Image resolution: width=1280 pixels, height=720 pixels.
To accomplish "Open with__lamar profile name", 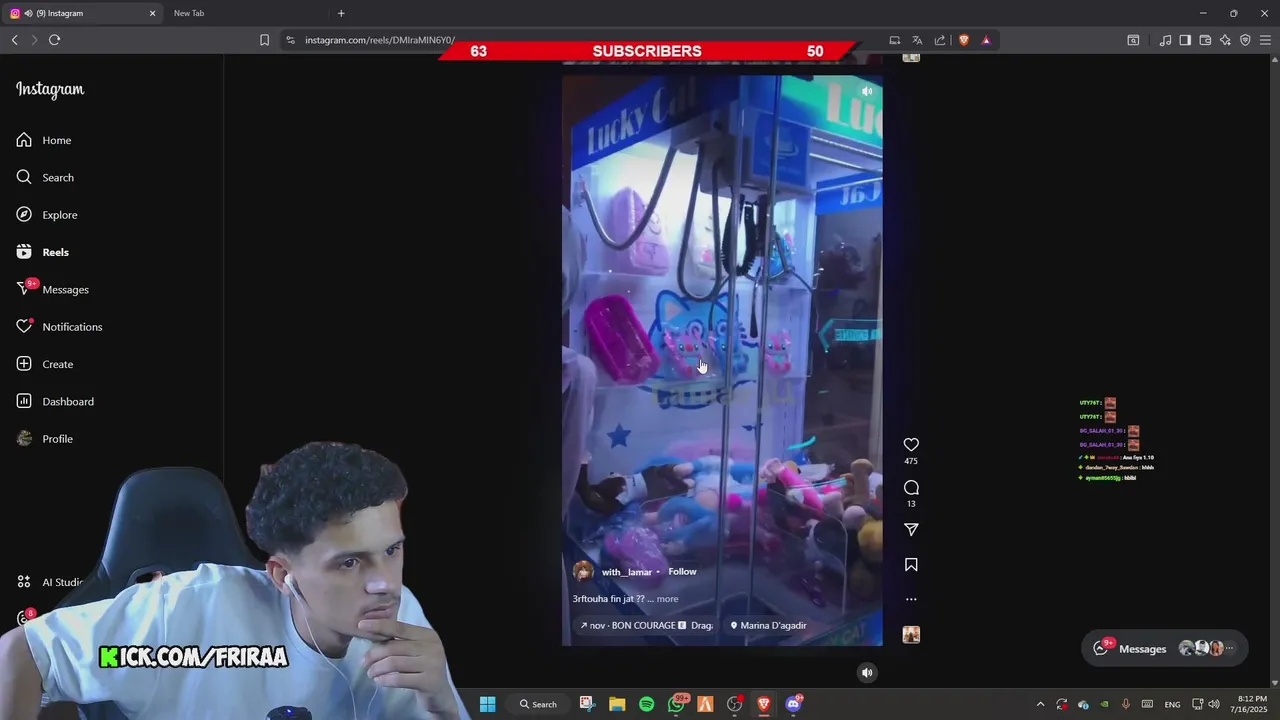I will click(627, 572).
